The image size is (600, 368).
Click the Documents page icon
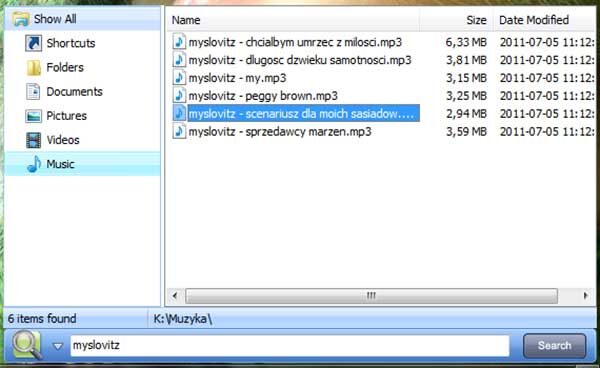pos(33,91)
